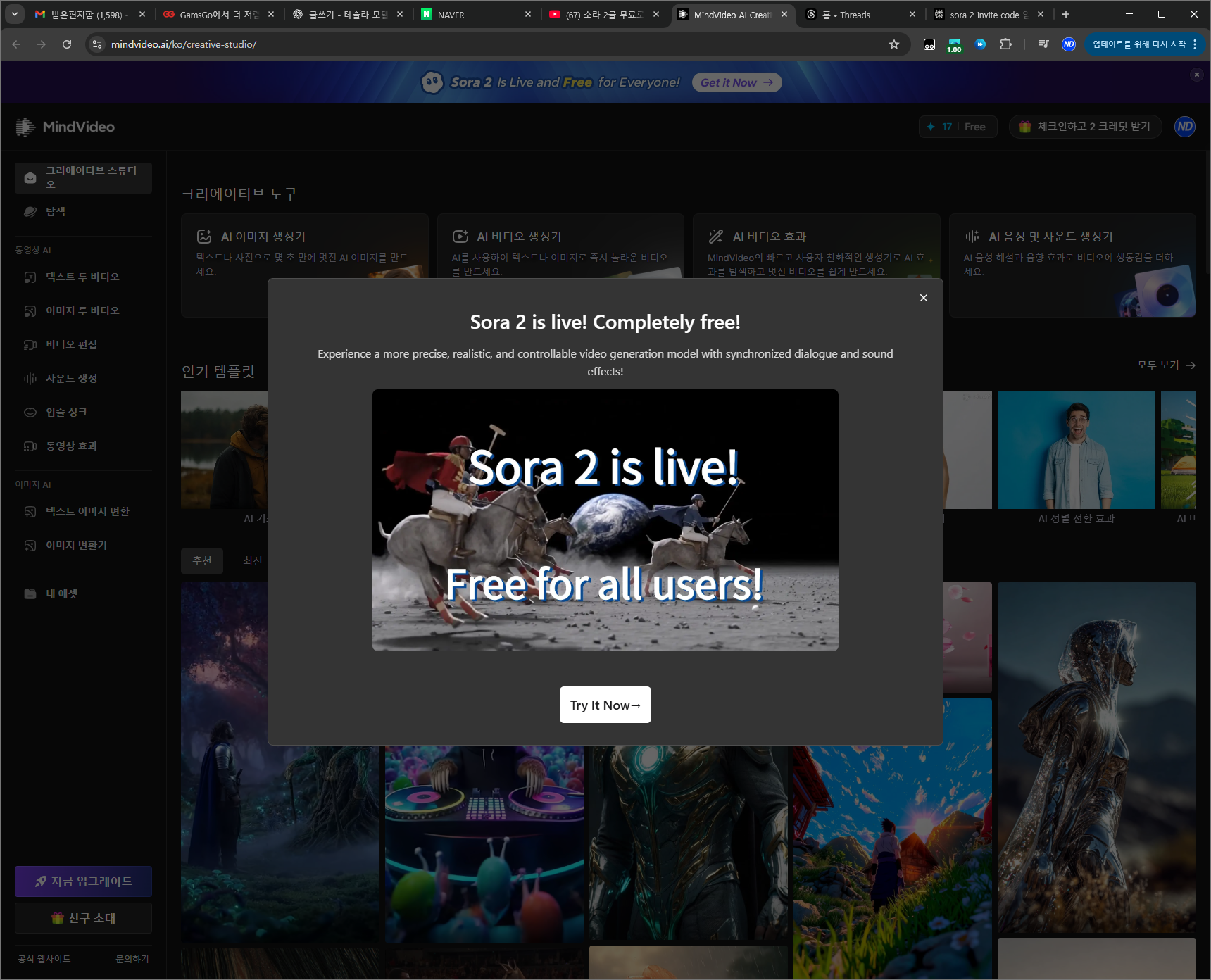Select 텍스트 투 비디오 sidebar item
This screenshot has width=1211, height=980.
pos(83,277)
